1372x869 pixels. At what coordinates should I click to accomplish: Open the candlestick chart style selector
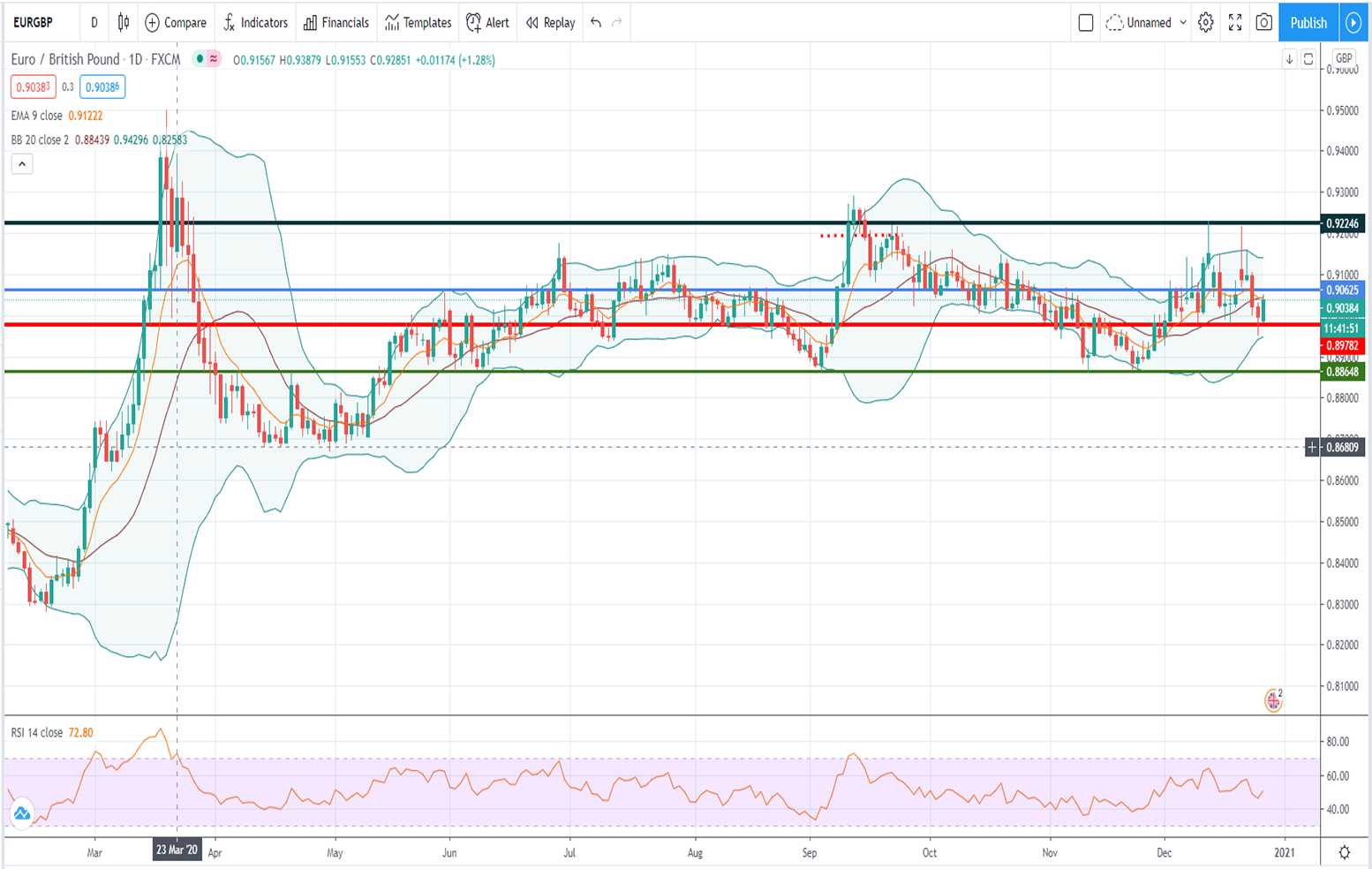pos(124,23)
